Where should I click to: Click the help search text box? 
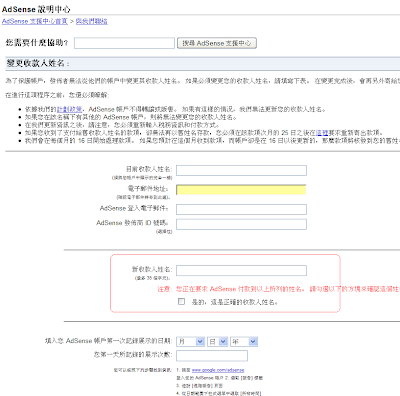tap(124, 43)
